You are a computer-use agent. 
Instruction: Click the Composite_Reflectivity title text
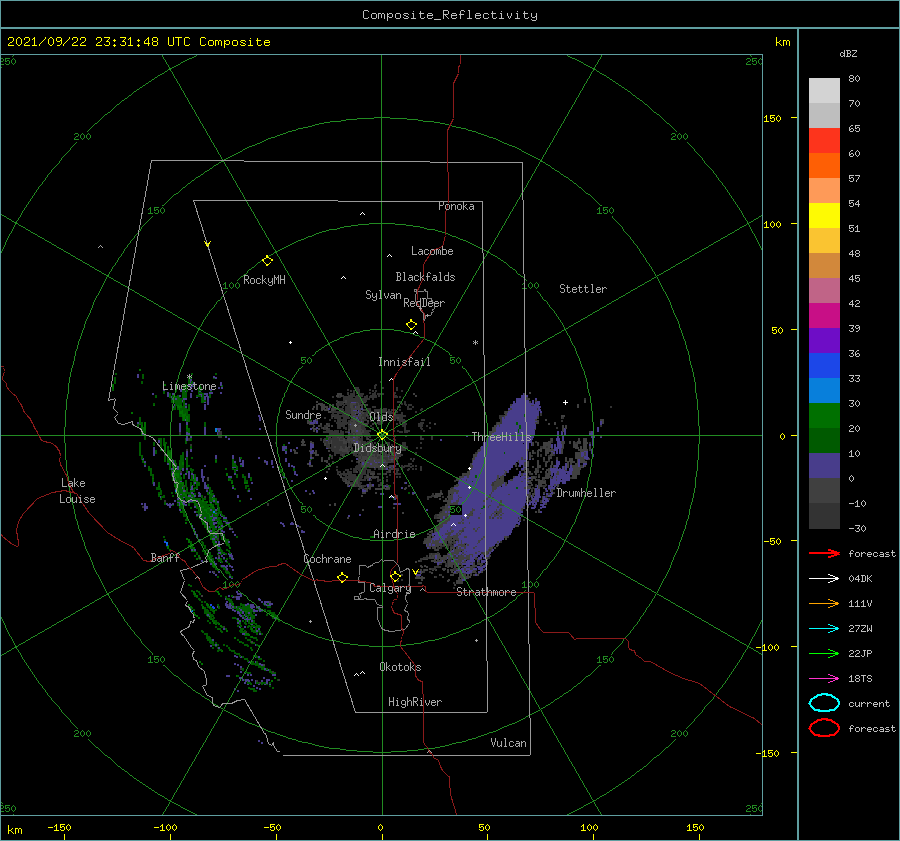tap(450, 15)
